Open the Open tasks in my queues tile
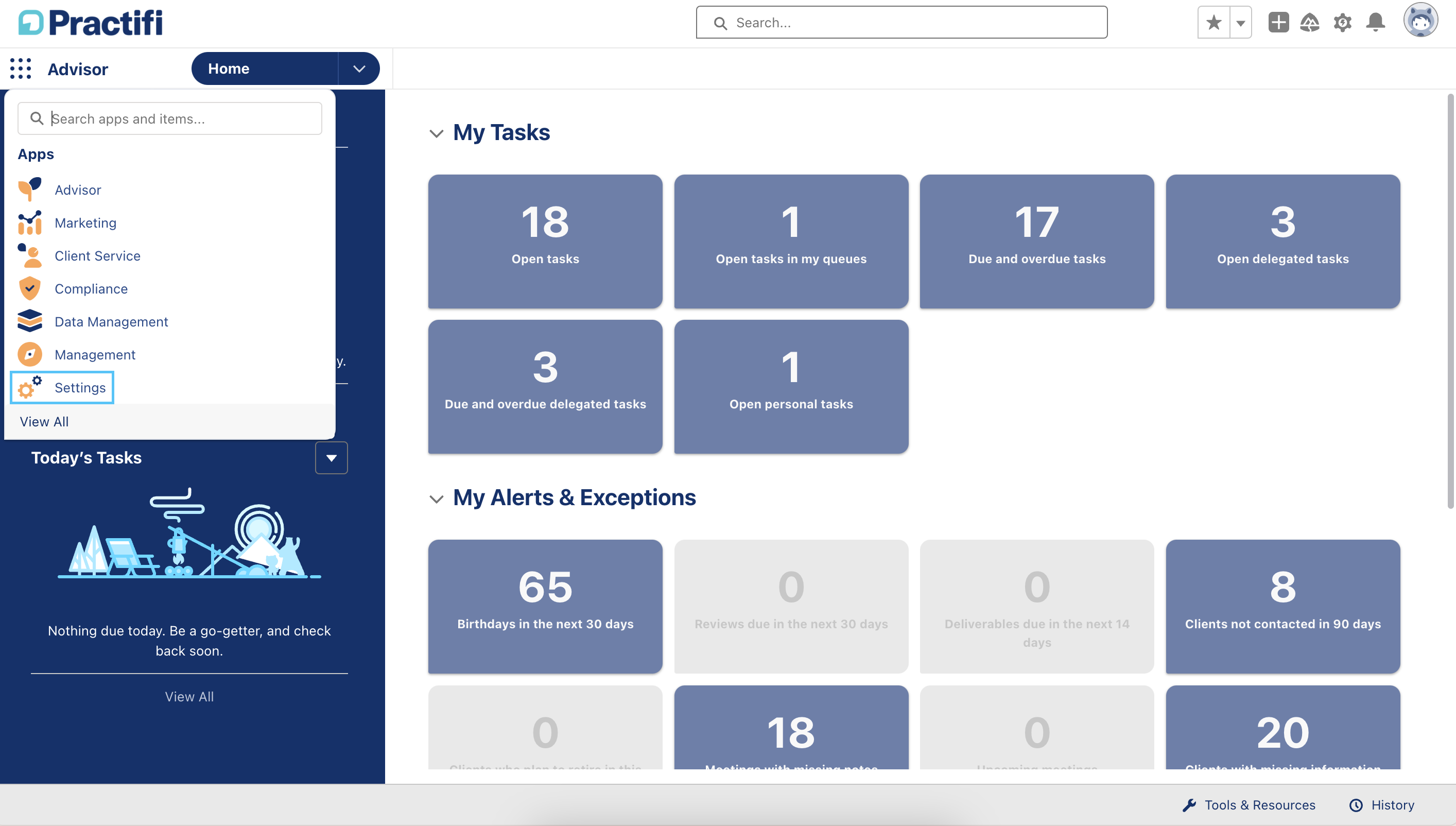This screenshot has height=826, width=1456. [x=791, y=241]
